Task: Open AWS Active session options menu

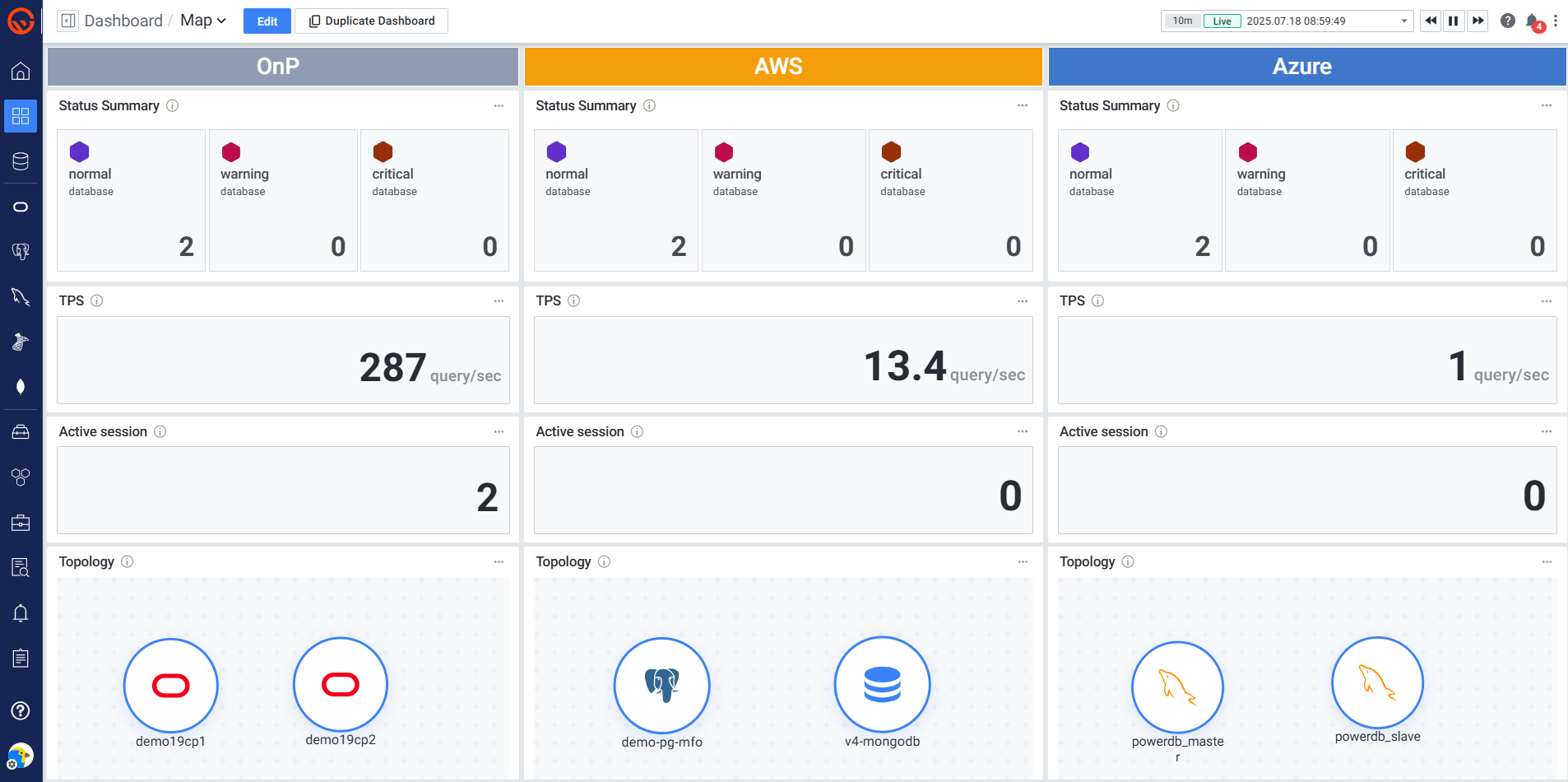Action: [1023, 431]
